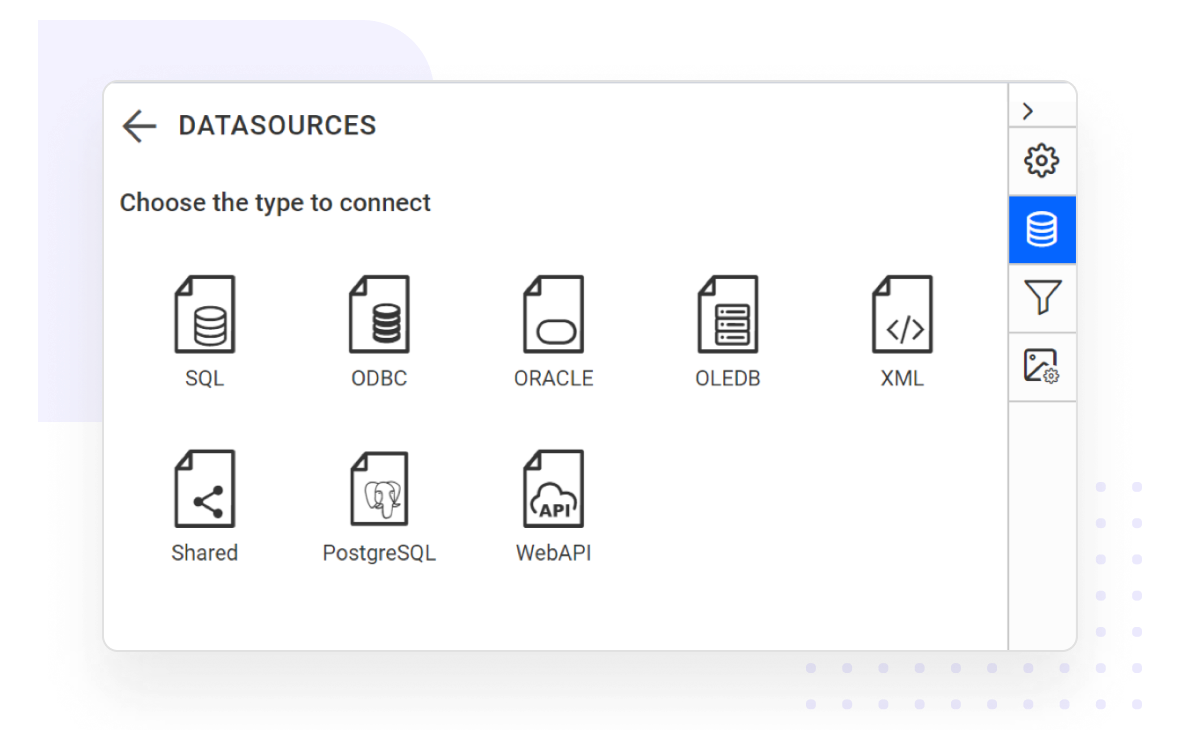
Task: Click the DATASOURCES heading text
Action: [x=277, y=126]
